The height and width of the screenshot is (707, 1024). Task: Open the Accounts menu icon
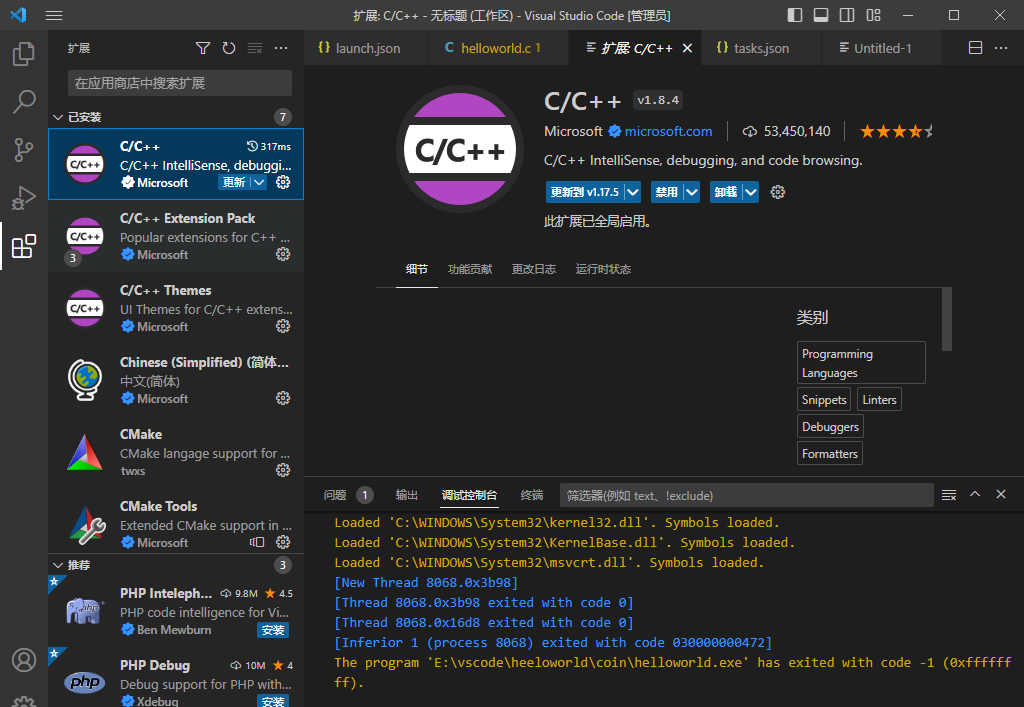(x=24, y=660)
